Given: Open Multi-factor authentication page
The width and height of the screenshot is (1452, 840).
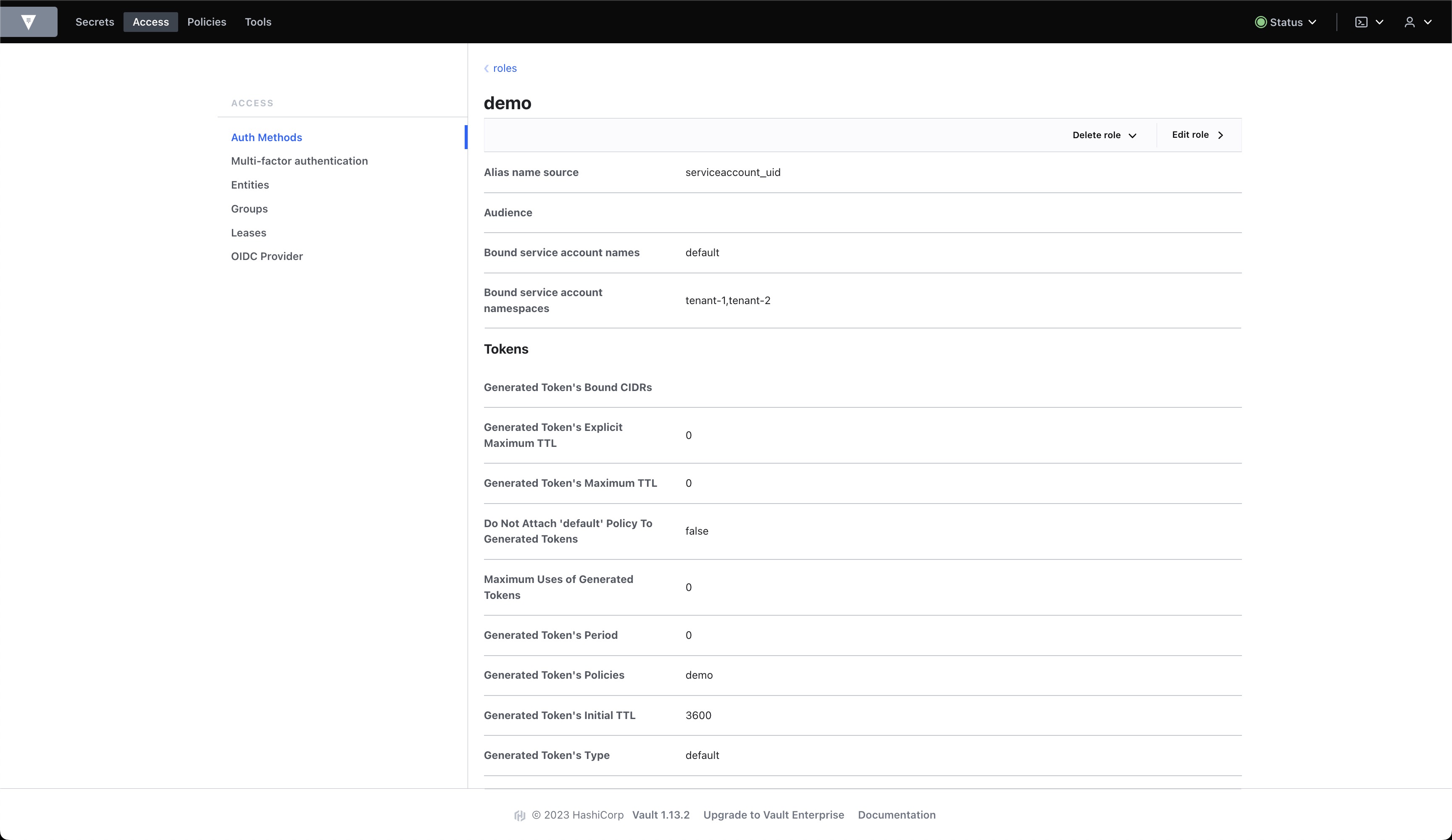Looking at the screenshot, I should (x=299, y=161).
